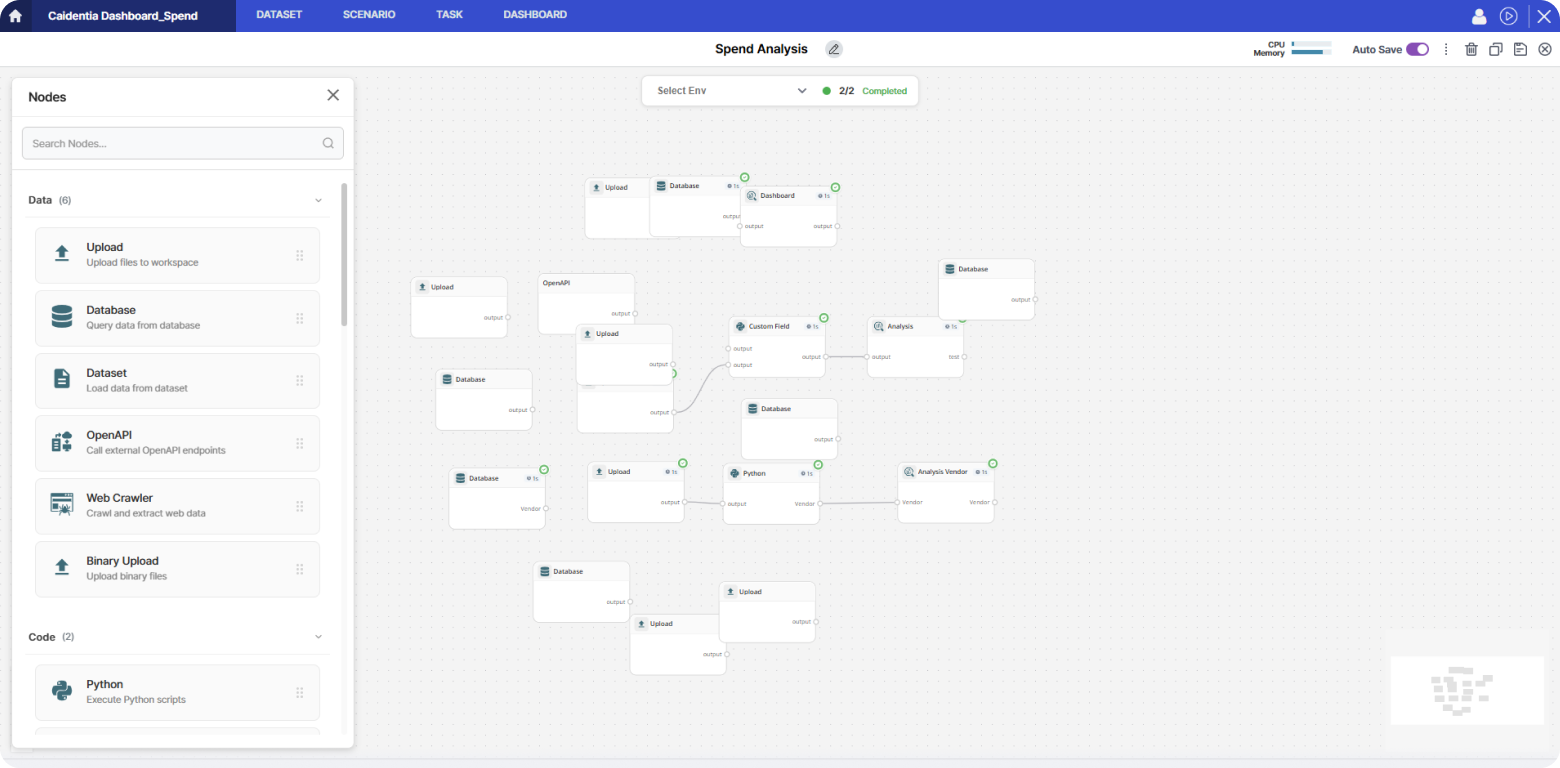The image size is (1560, 768).
Task: Collapse the Data nodes section
Action: (x=319, y=200)
